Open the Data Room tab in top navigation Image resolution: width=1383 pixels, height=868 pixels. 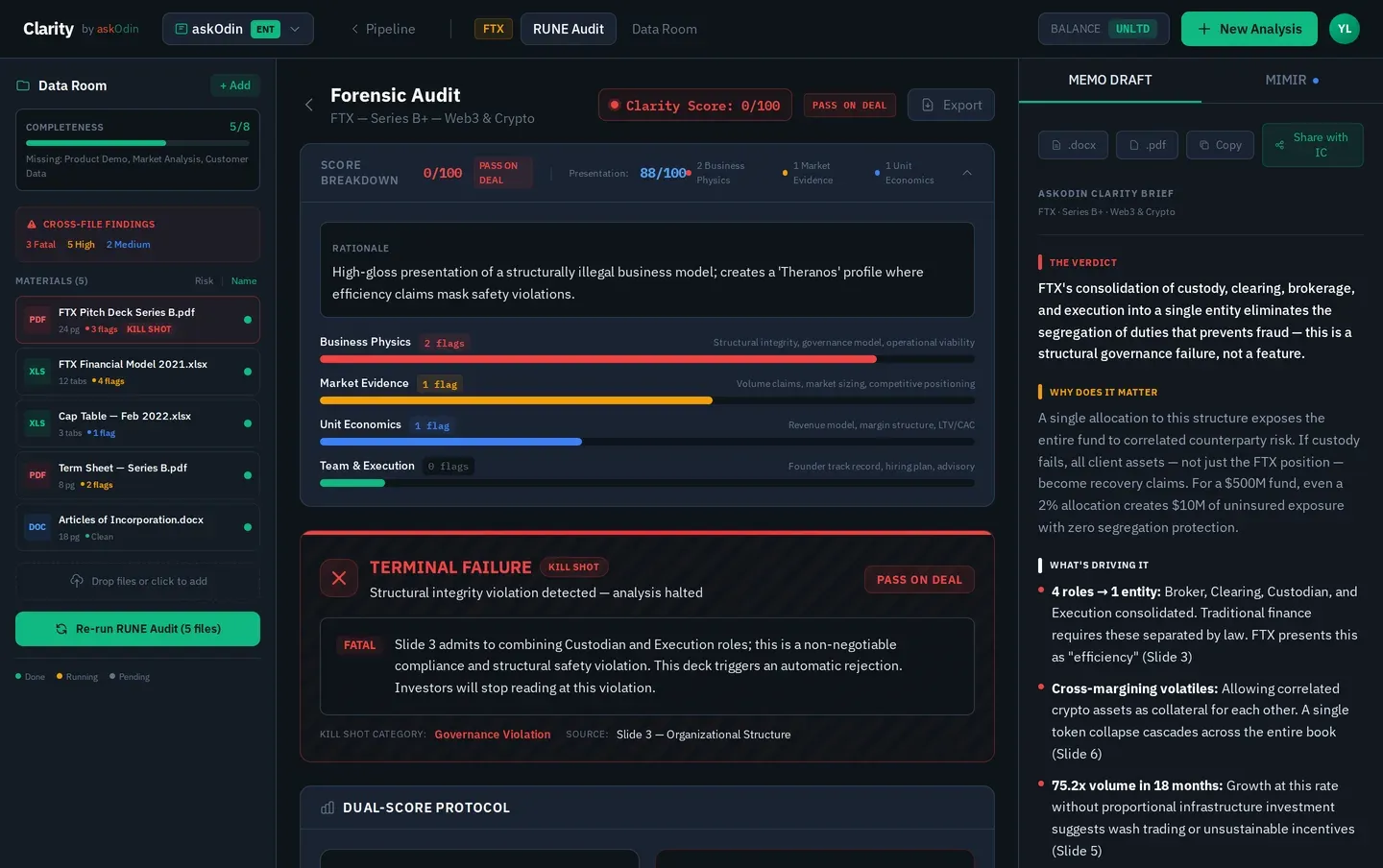664,29
